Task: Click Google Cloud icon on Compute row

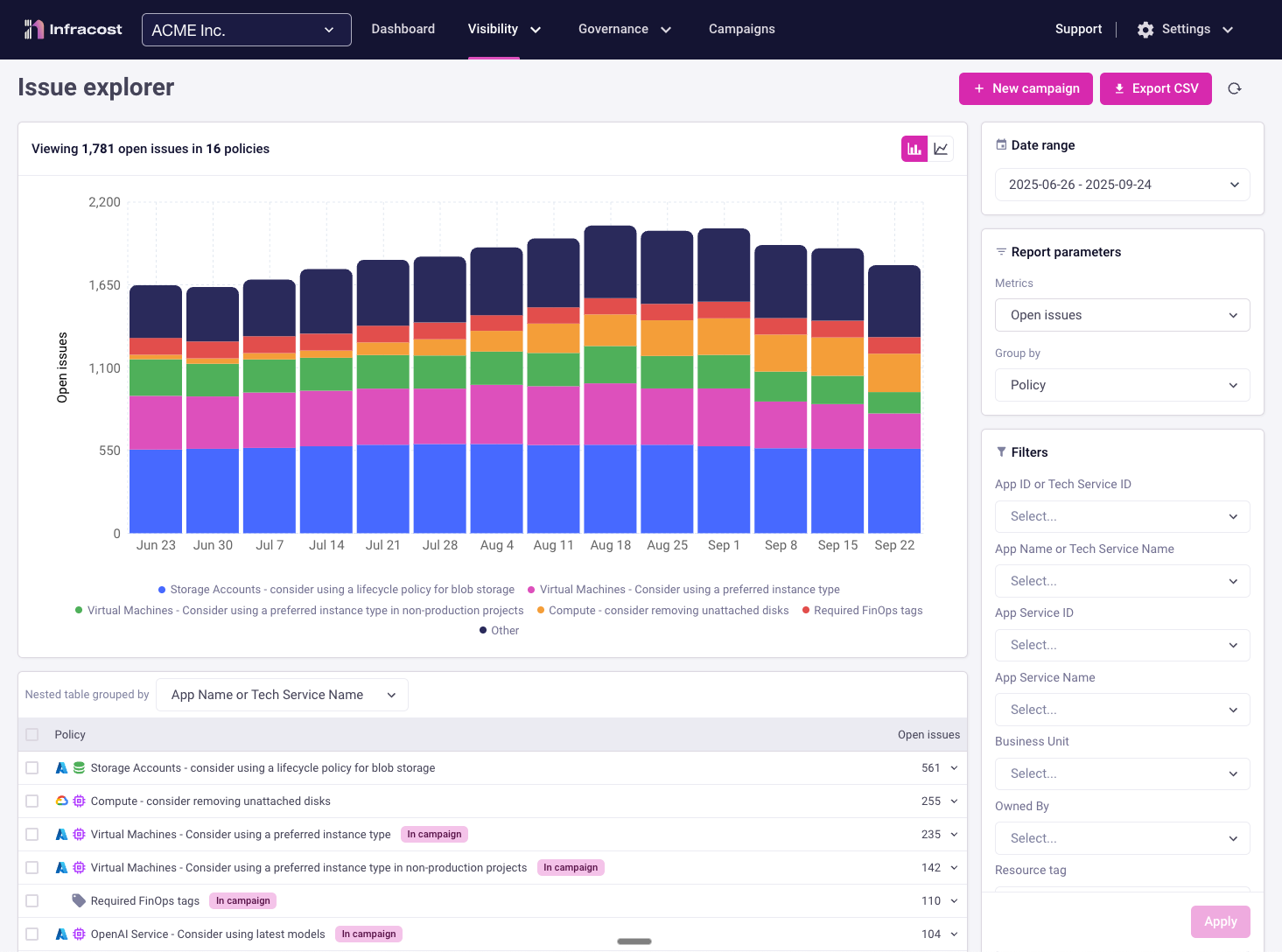Action: point(61,801)
